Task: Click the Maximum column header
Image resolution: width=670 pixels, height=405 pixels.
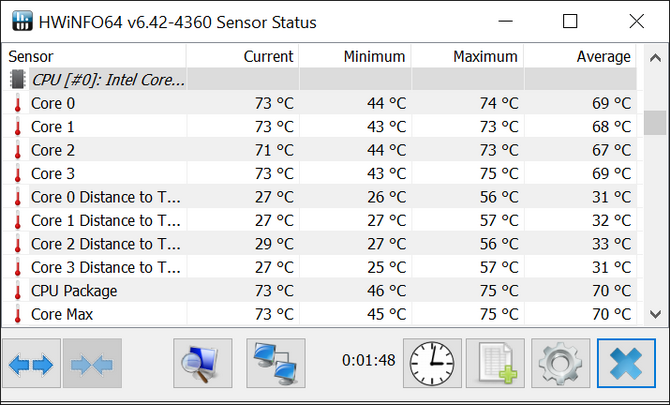Action: [x=467, y=56]
